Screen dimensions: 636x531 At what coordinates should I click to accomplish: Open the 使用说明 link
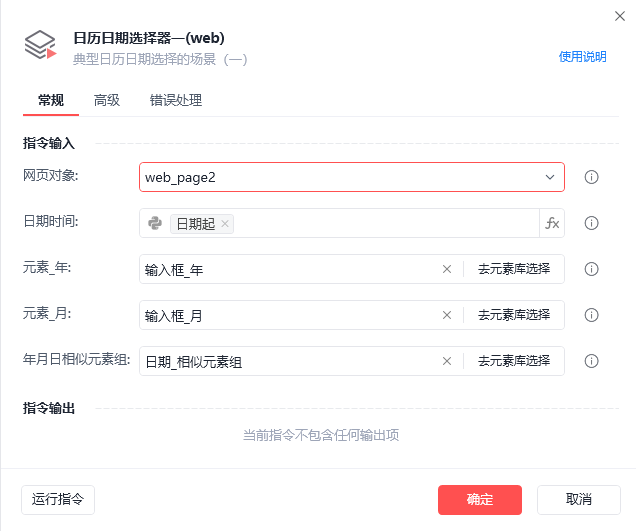click(x=582, y=57)
